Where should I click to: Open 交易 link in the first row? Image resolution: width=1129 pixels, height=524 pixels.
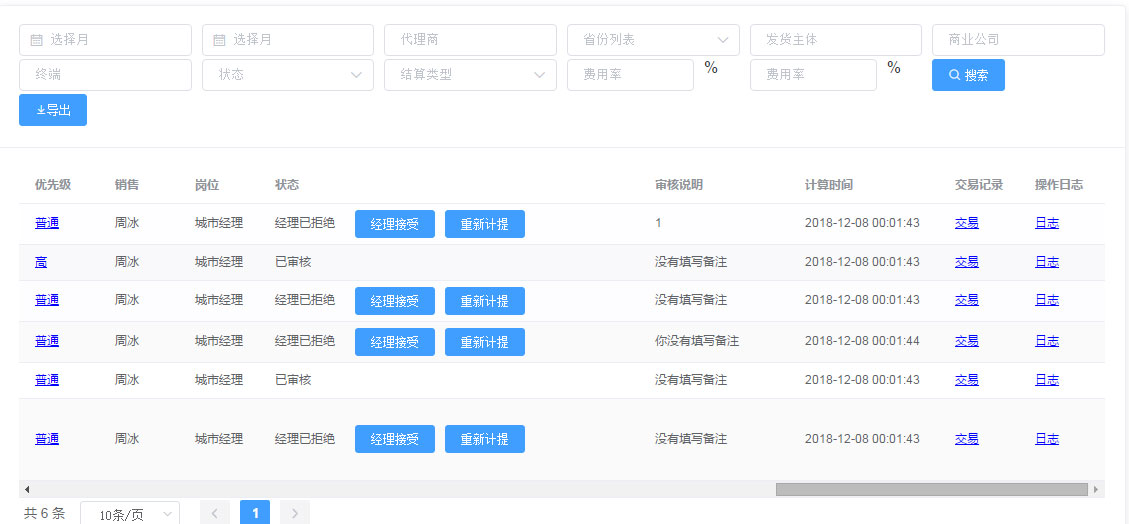(966, 223)
